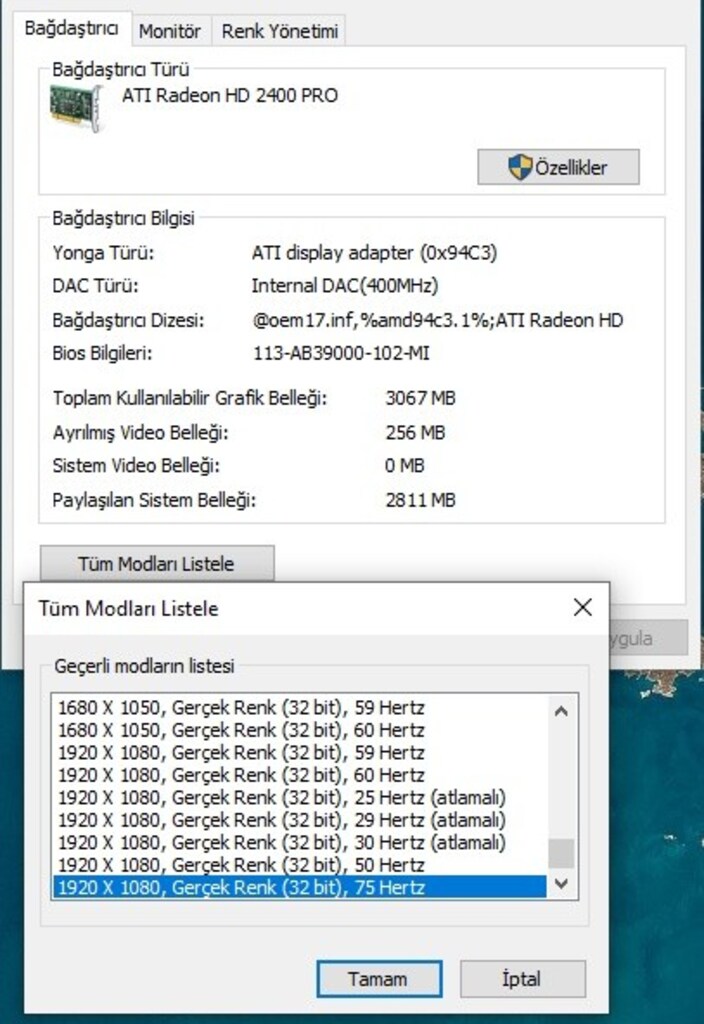Click the ATI Radeon HD 2400 PRO adapter name
This screenshot has height=1024, width=704.
click(x=230, y=95)
